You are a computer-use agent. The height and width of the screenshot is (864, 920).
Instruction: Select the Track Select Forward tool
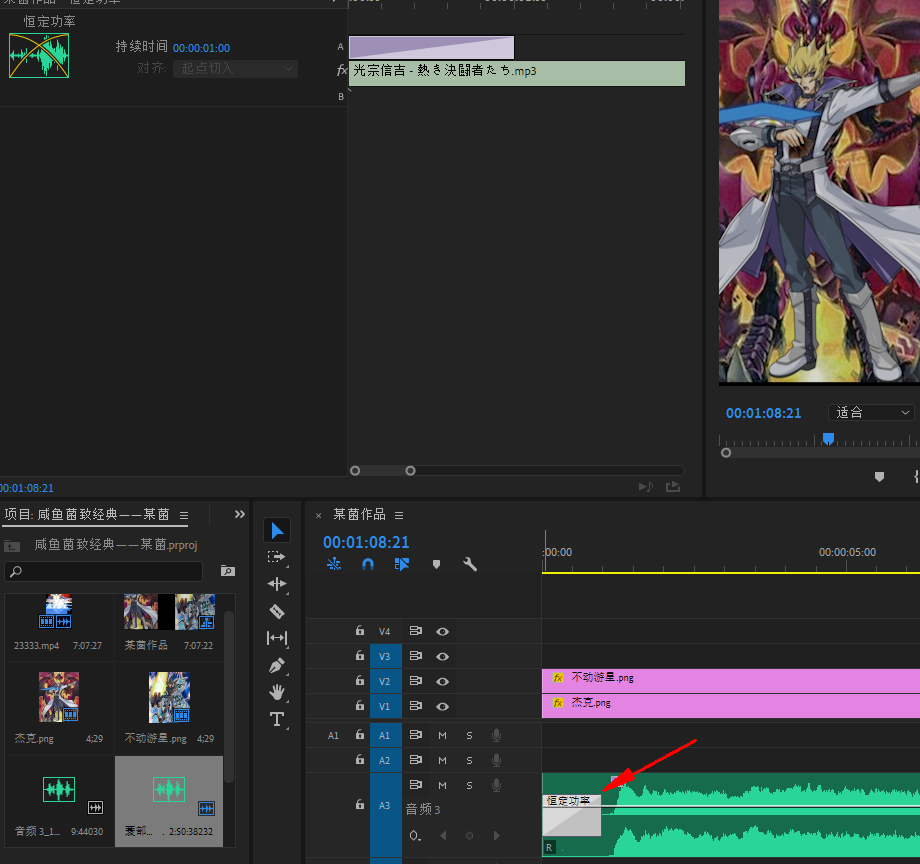coord(276,557)
